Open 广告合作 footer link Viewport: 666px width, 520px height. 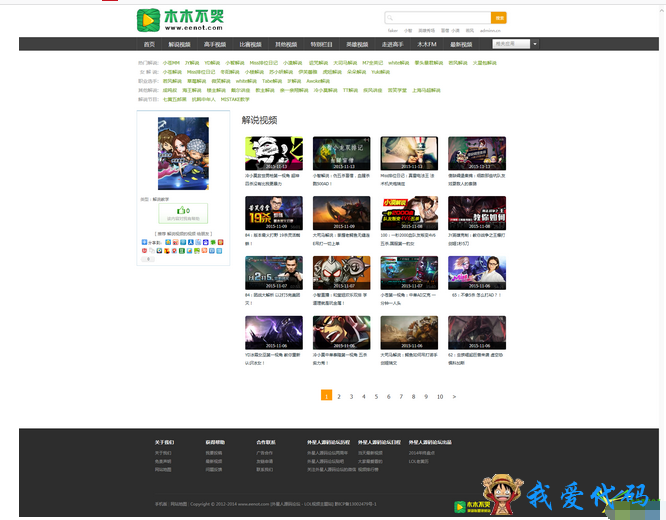point(265,453)
